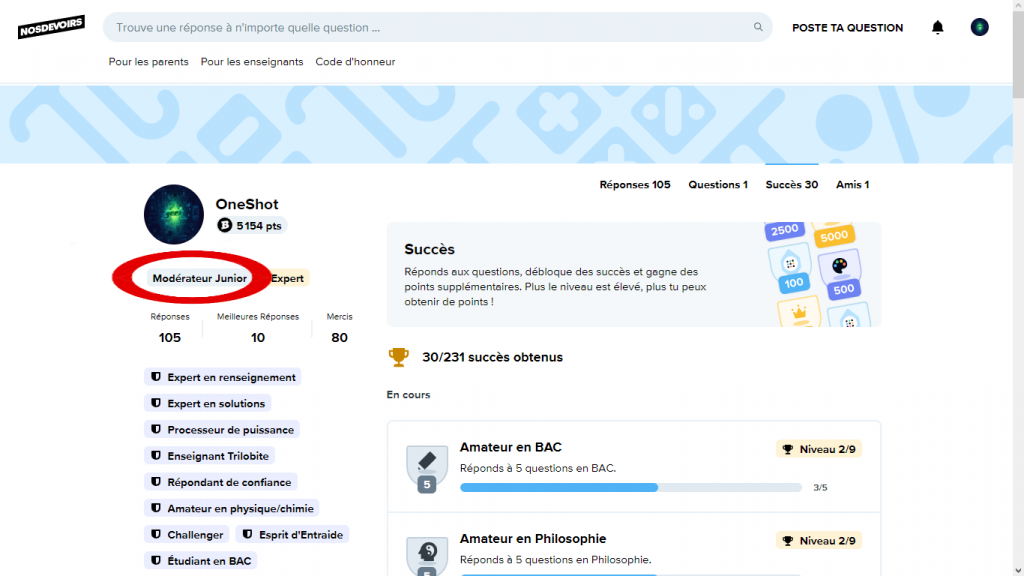Click Réponds à 5 questions en Philosophie text

pyautogui.click(x=555, y=560)
